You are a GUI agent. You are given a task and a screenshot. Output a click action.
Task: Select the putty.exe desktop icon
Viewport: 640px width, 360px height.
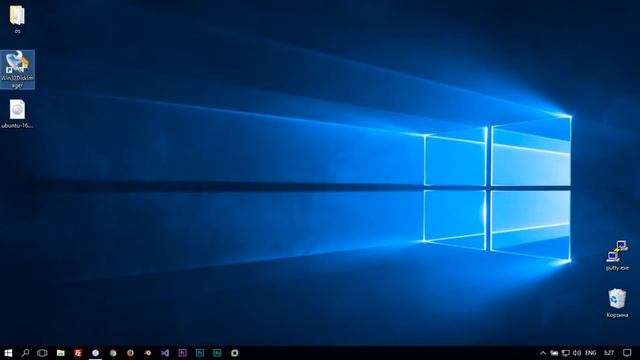[617, 256]
